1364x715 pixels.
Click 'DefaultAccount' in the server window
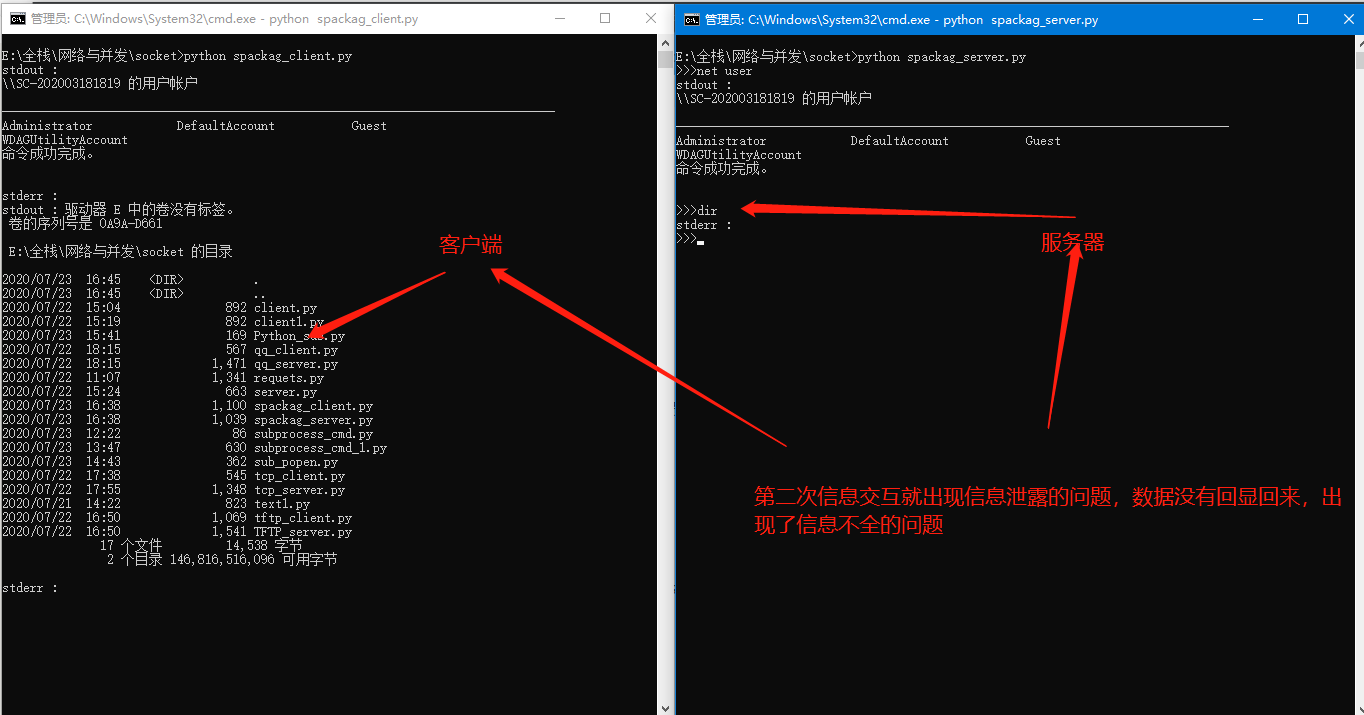(900, 141)
